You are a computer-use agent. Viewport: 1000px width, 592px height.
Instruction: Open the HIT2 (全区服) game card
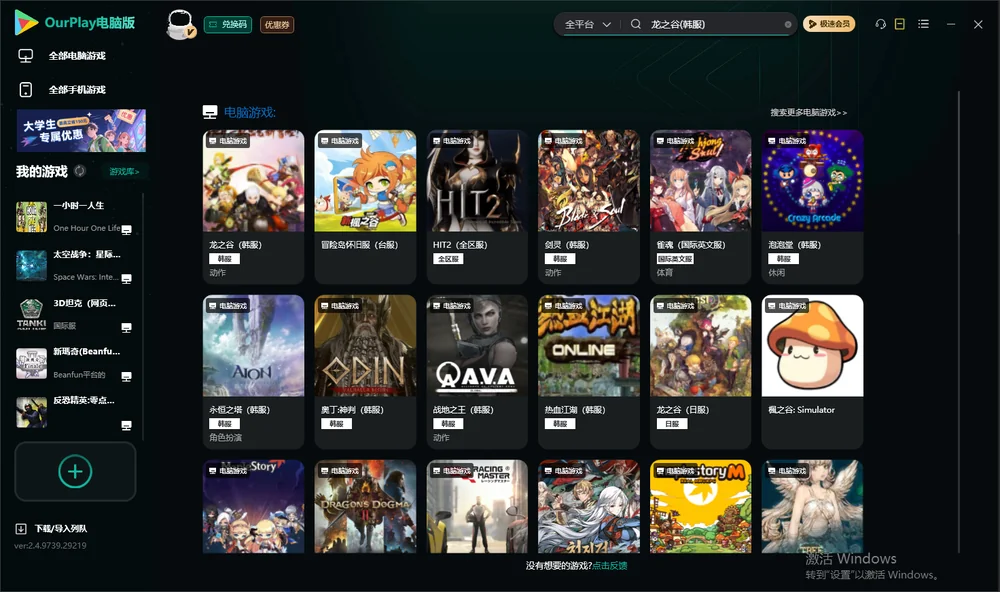tap(477, 207)
